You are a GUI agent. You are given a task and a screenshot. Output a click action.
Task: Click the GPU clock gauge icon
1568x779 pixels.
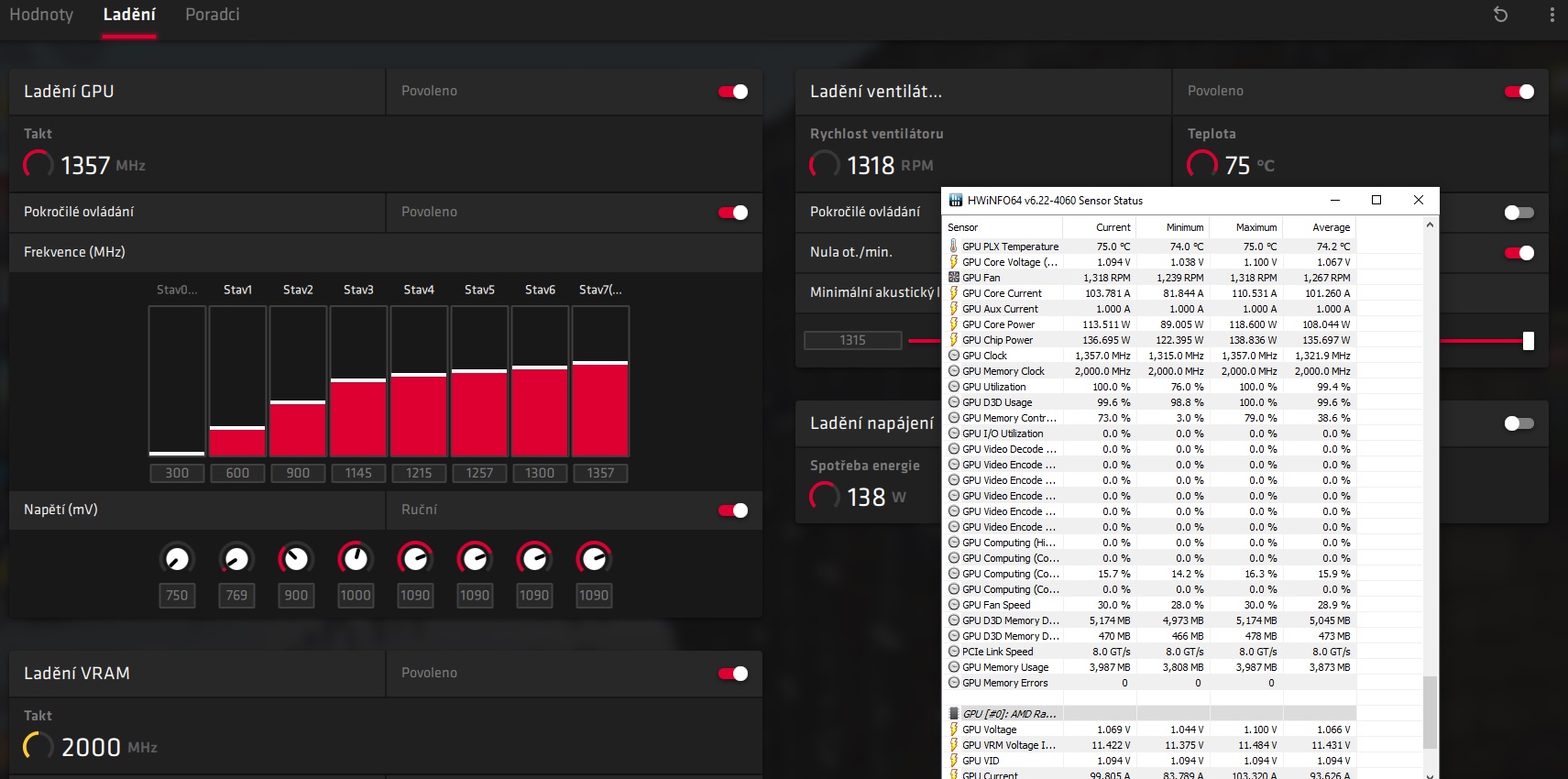pos(38,165)
